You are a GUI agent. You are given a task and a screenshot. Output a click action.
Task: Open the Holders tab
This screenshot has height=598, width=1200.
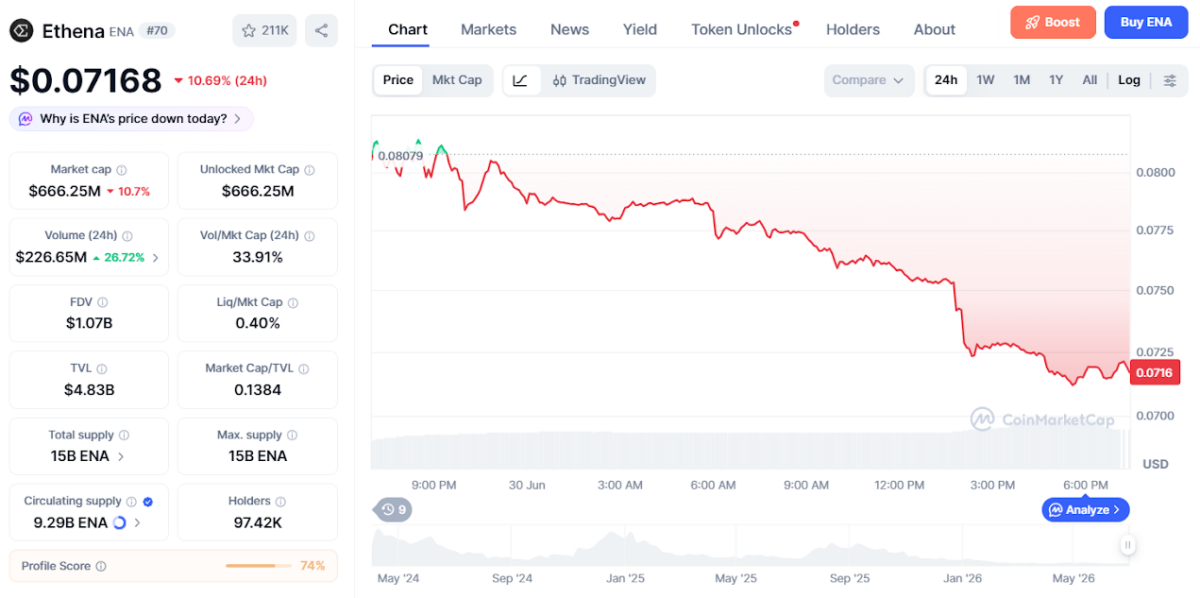pyautogui.click(x=853, y=29)
